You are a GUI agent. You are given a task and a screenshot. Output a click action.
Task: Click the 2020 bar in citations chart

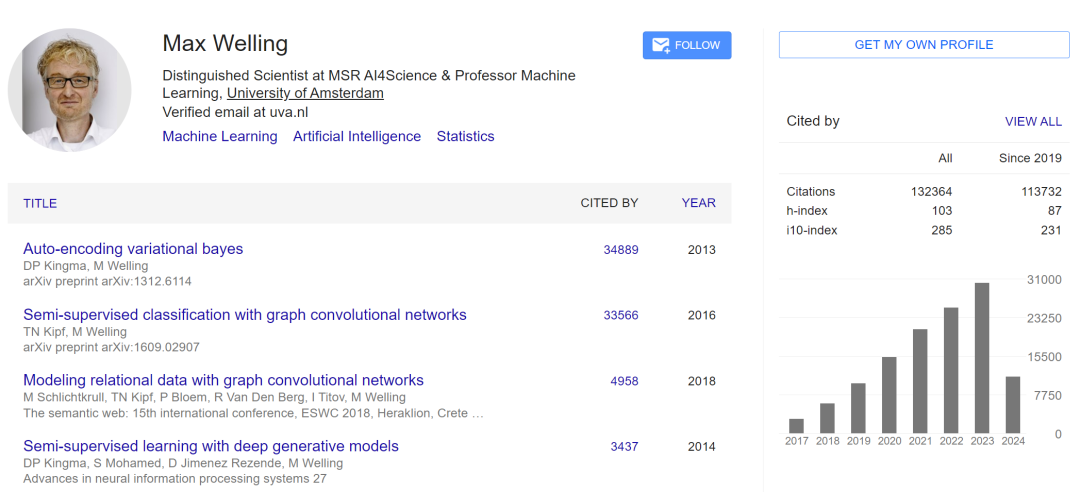(889, 395)
